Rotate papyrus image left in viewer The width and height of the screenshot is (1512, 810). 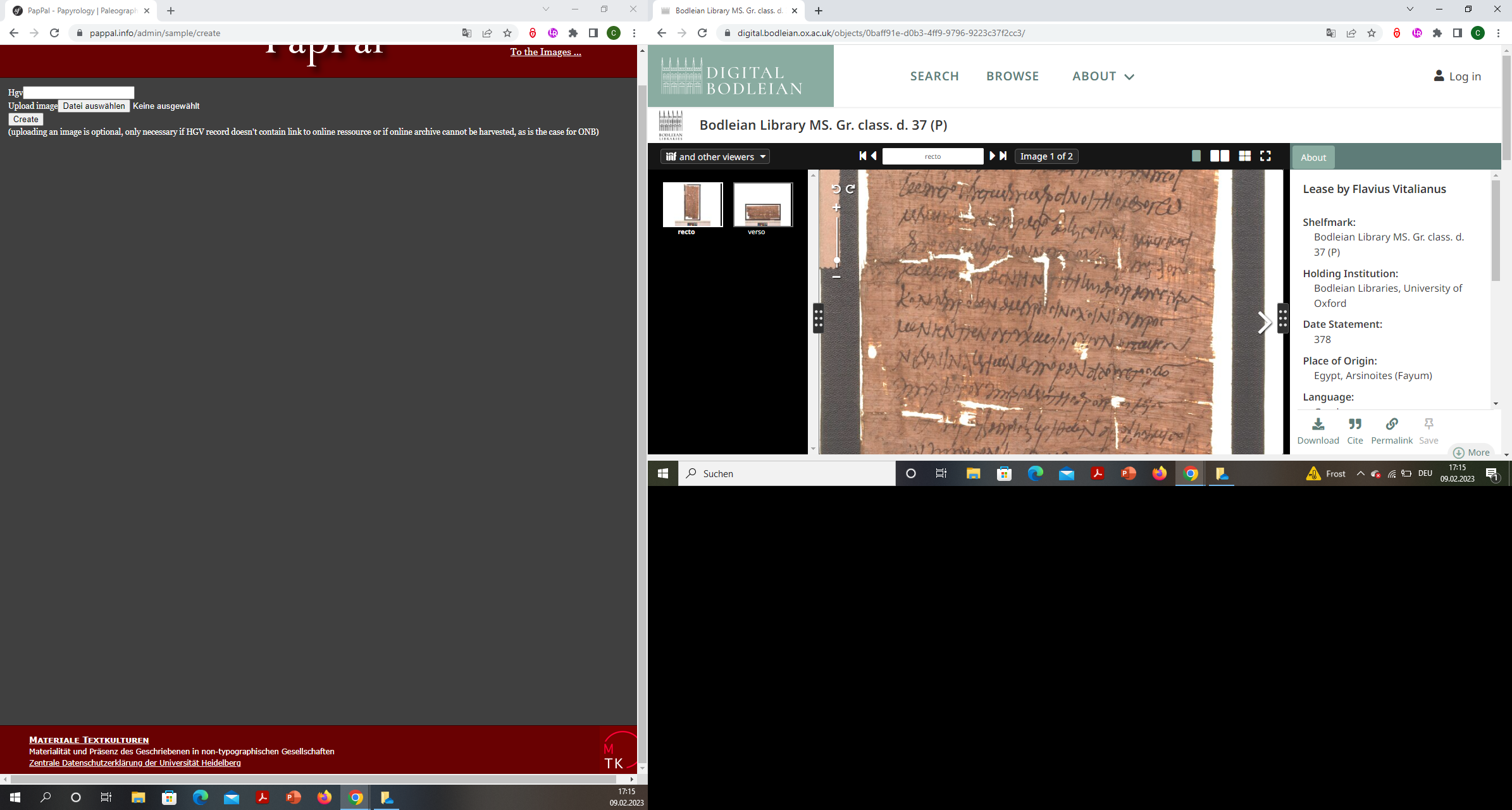tap(836, 189)
